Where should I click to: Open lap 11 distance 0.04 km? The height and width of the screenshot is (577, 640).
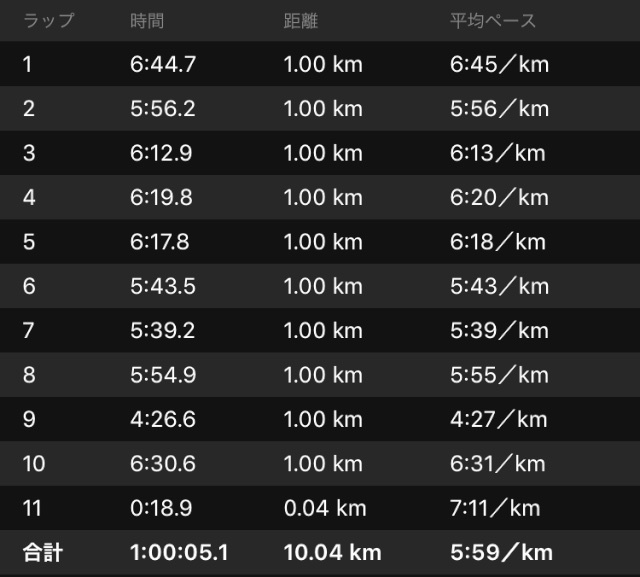325,508
